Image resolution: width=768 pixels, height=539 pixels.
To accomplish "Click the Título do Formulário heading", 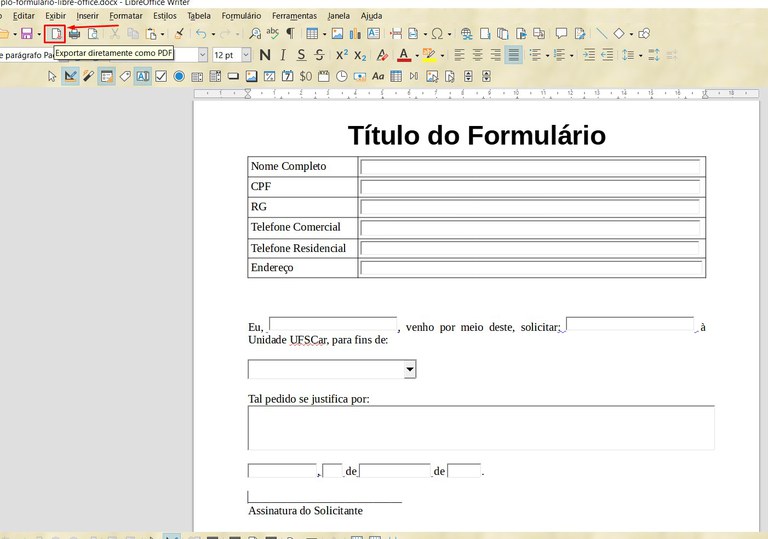I will tap(477, 135).
